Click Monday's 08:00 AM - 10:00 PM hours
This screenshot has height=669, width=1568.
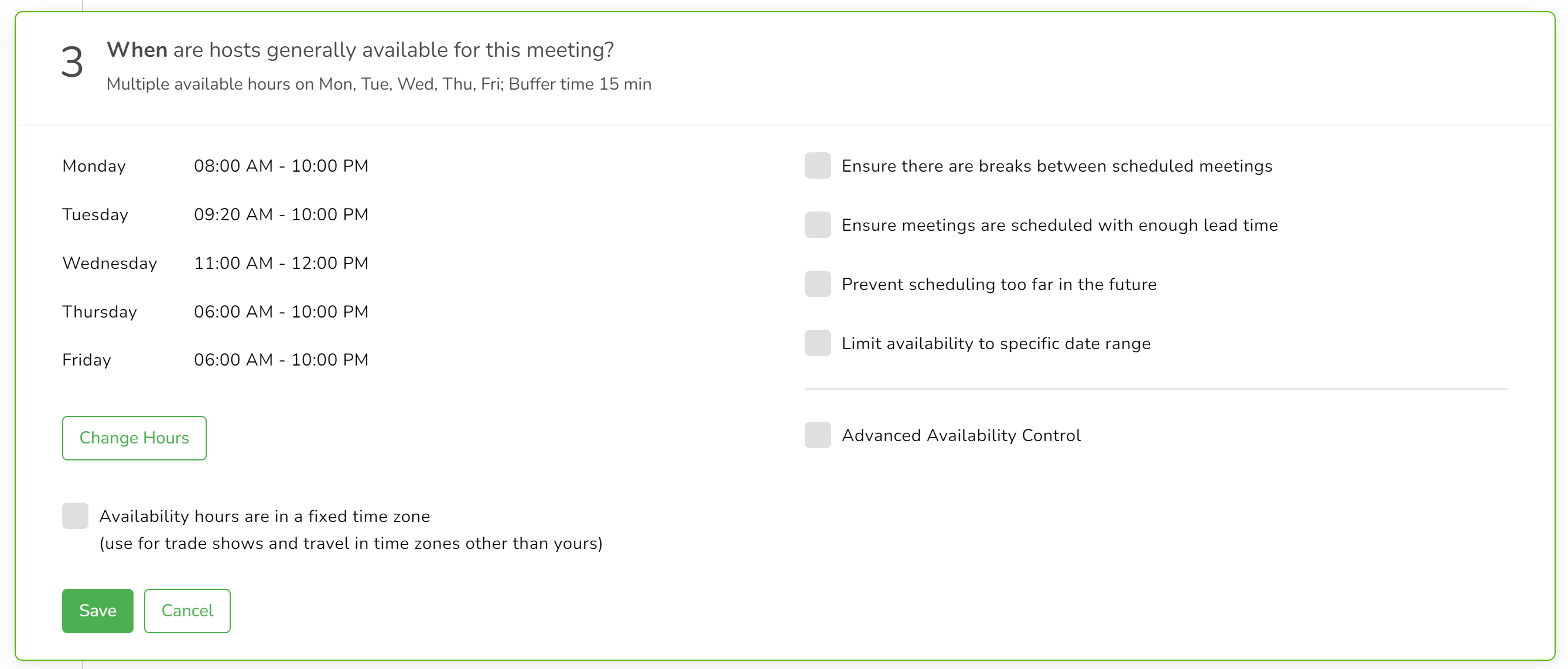(281, 166)
